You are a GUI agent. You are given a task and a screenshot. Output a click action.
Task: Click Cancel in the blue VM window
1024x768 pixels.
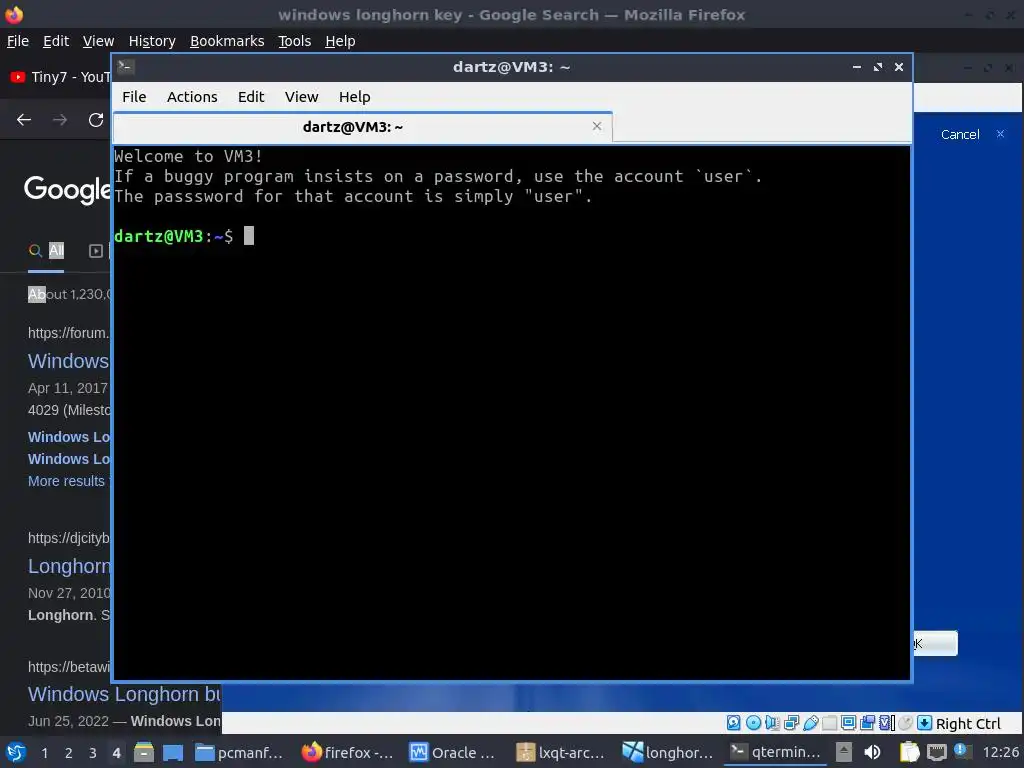pyautogui.click(x=960, y=135)
